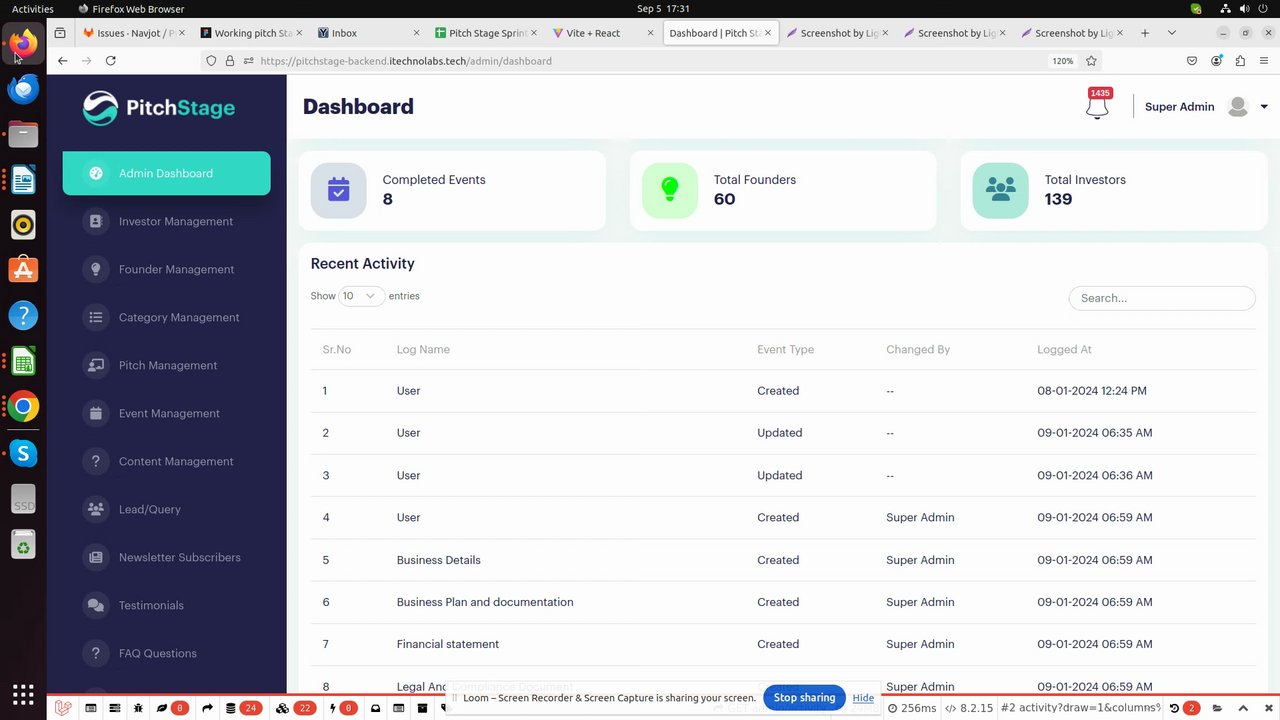Click the 256ms request duration indicator
The height and width of the screenshot is (720, 1280).
pos(912,708)
